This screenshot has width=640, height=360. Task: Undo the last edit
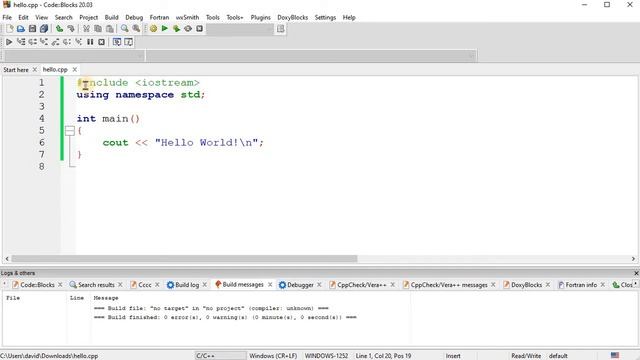[x=60, y=29]
